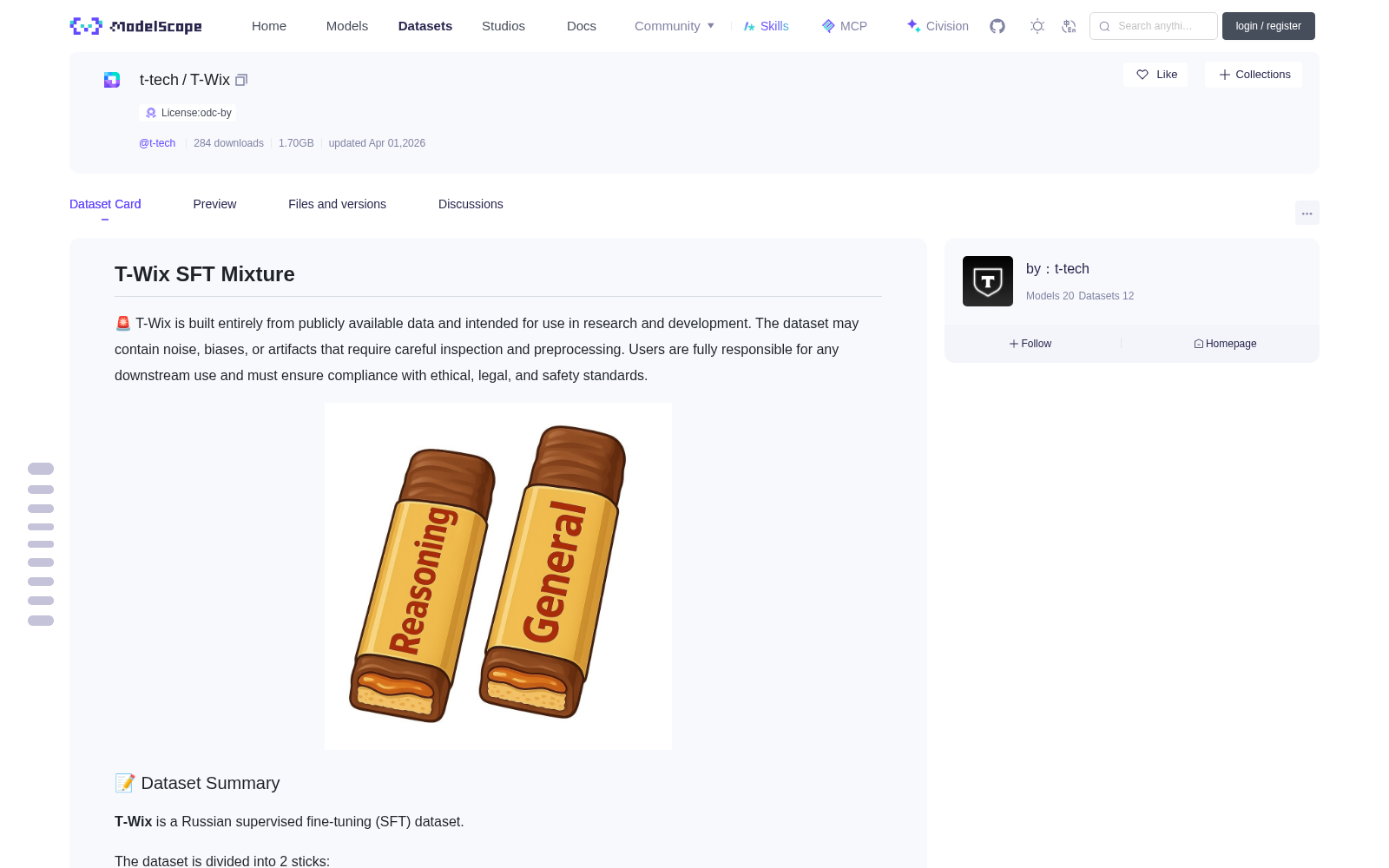
Task: Open the t-tech Homepage link
Action: pos(1225,344)
